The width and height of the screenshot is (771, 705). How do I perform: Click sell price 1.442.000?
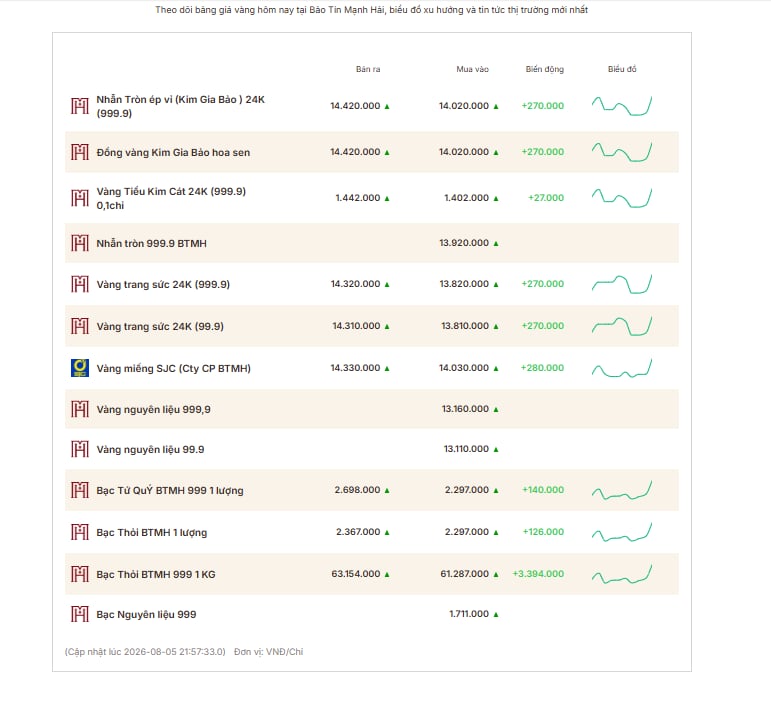(x=358, y=198)
